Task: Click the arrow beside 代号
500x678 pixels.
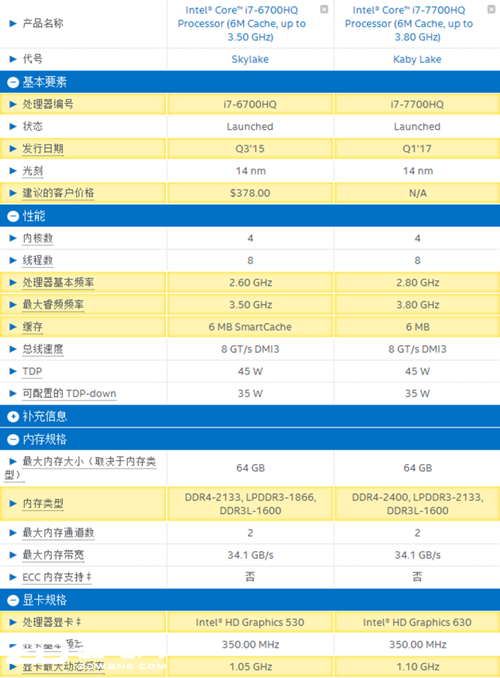Action: (13, 59)
